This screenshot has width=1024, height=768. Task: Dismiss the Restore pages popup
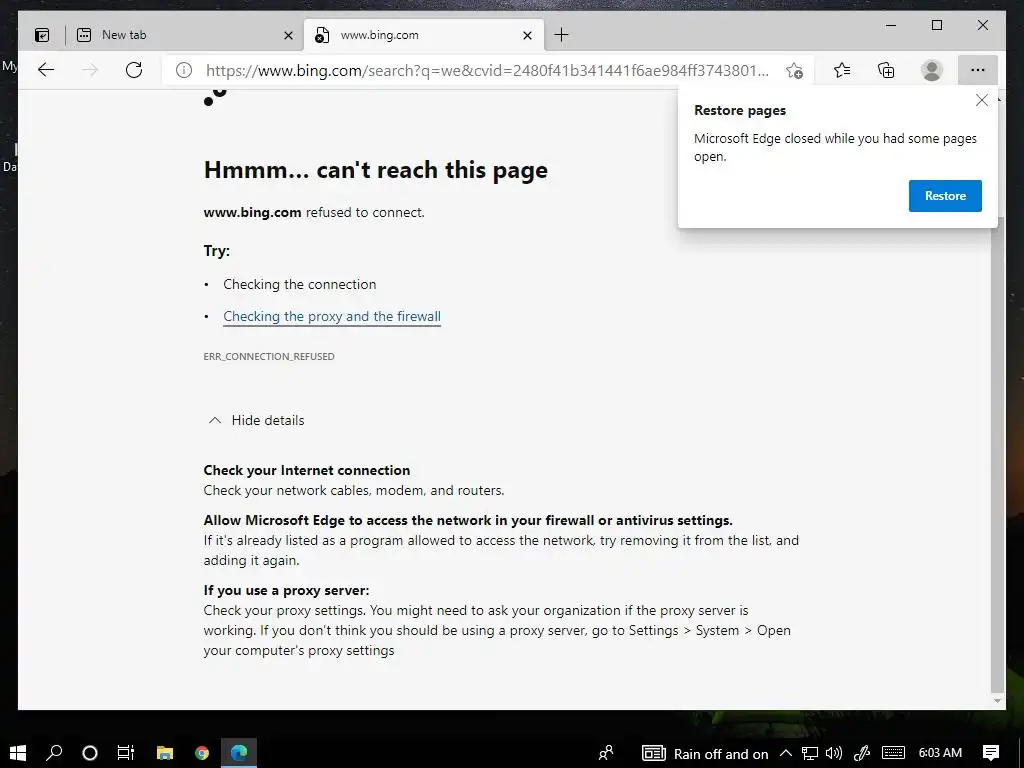[982, 100]
